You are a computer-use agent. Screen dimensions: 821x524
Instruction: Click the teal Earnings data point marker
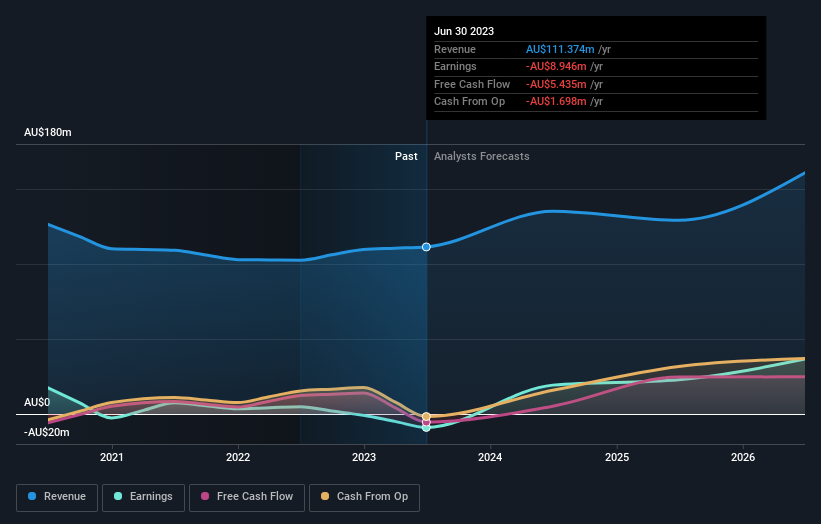(426, 428)
